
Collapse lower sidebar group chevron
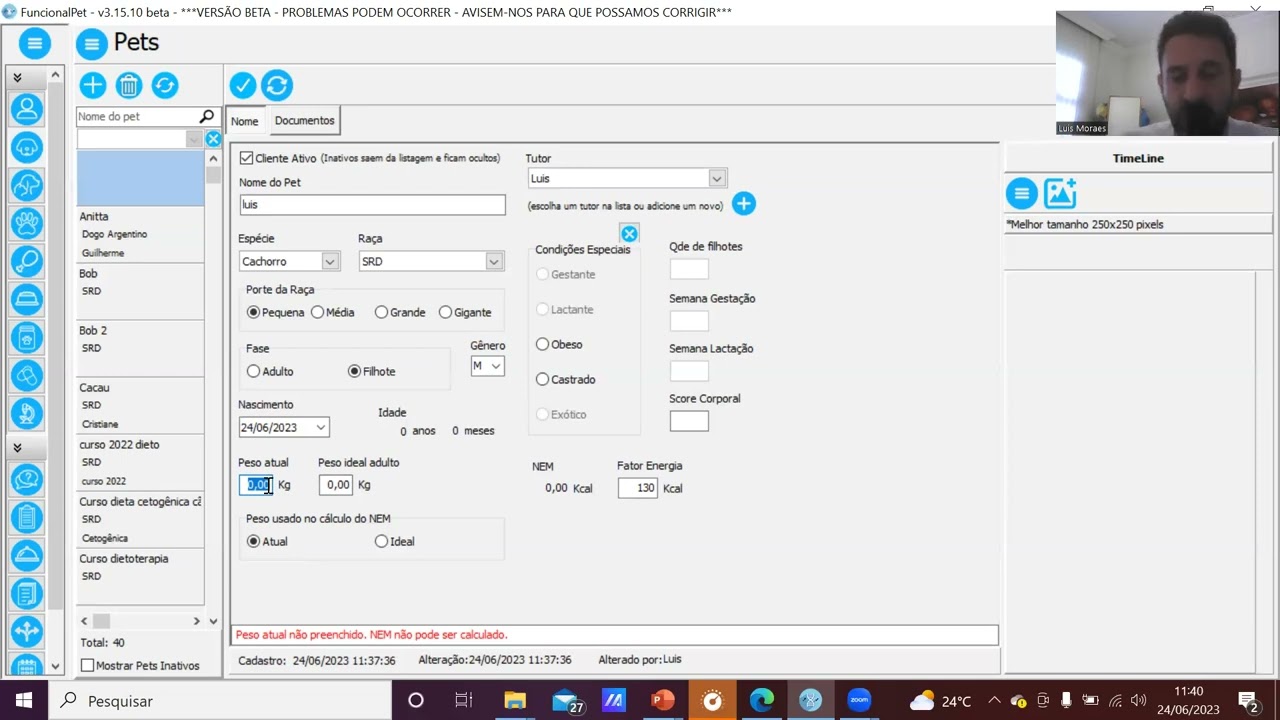17,448
